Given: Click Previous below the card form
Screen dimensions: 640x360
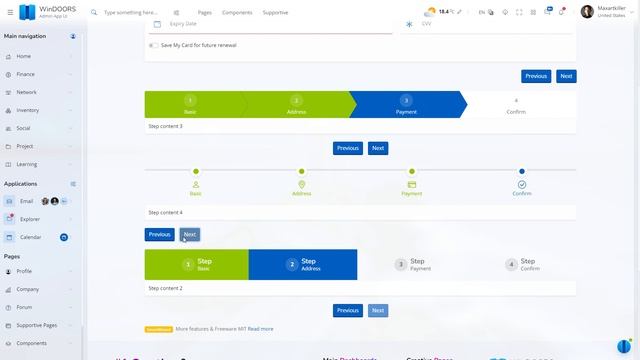Looking at the screenshot, I should click(536, 76).
